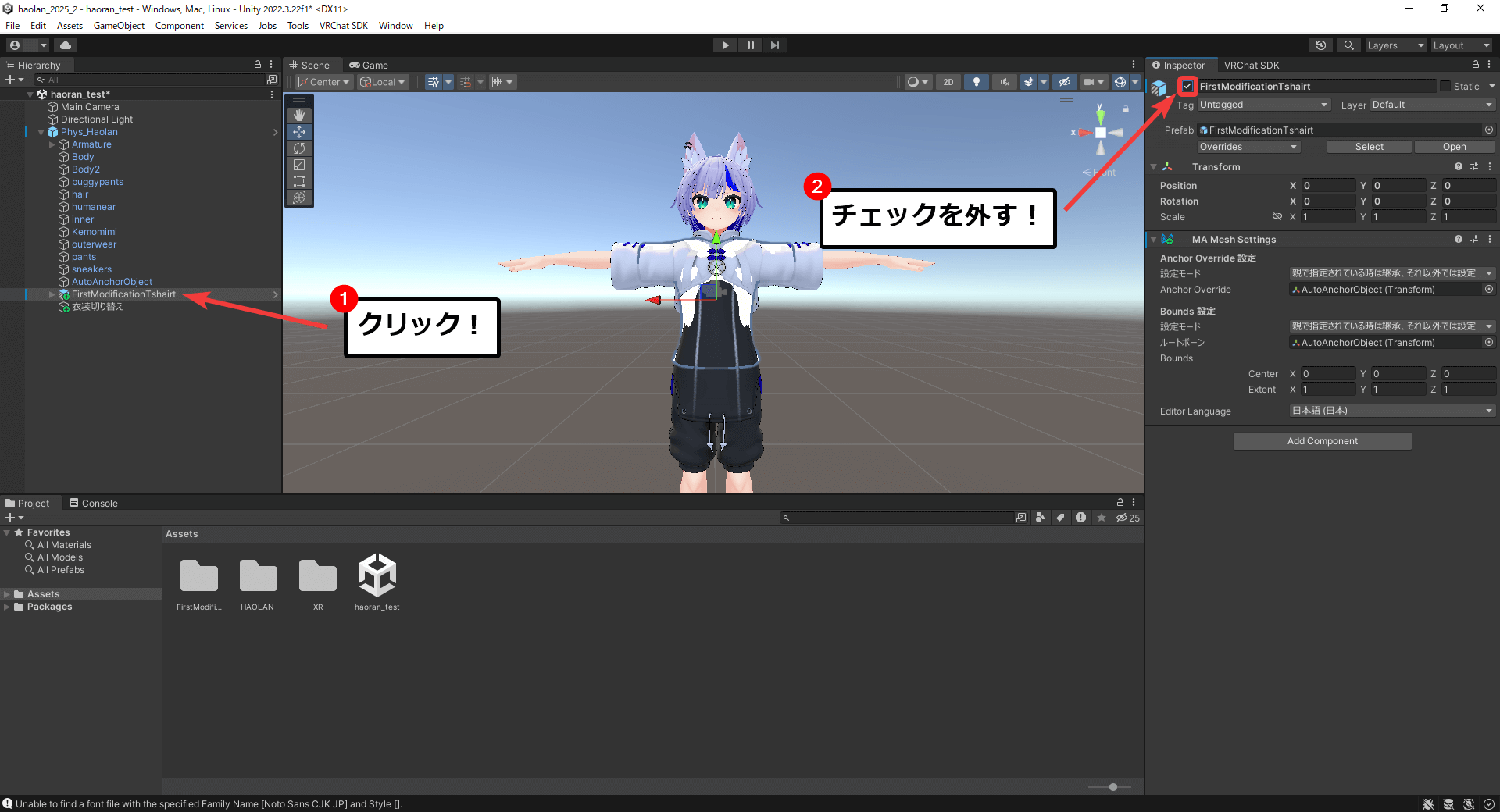This screenshot has height=812, width=1500.
Task: Select the Rect tool in Scene
Action: [x=299, y=181]
